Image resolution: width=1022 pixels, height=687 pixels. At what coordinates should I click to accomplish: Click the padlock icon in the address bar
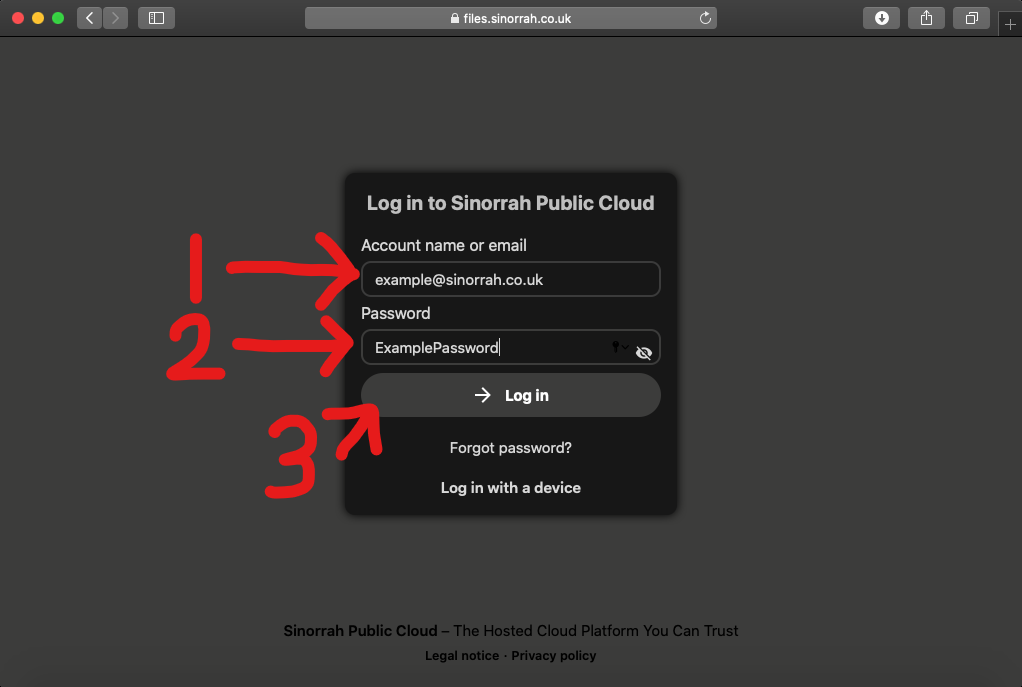pyautogui.click(x=455, y=19)
